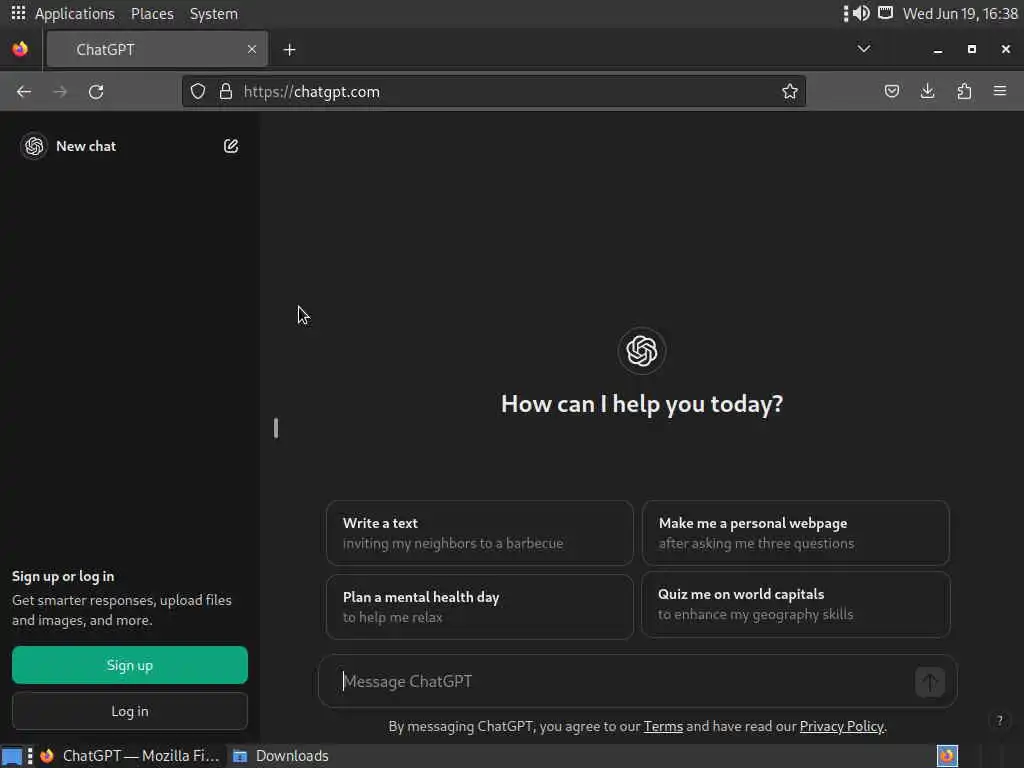Open the help question mark button
The image size is (1024, 768).
coord(999,720)
